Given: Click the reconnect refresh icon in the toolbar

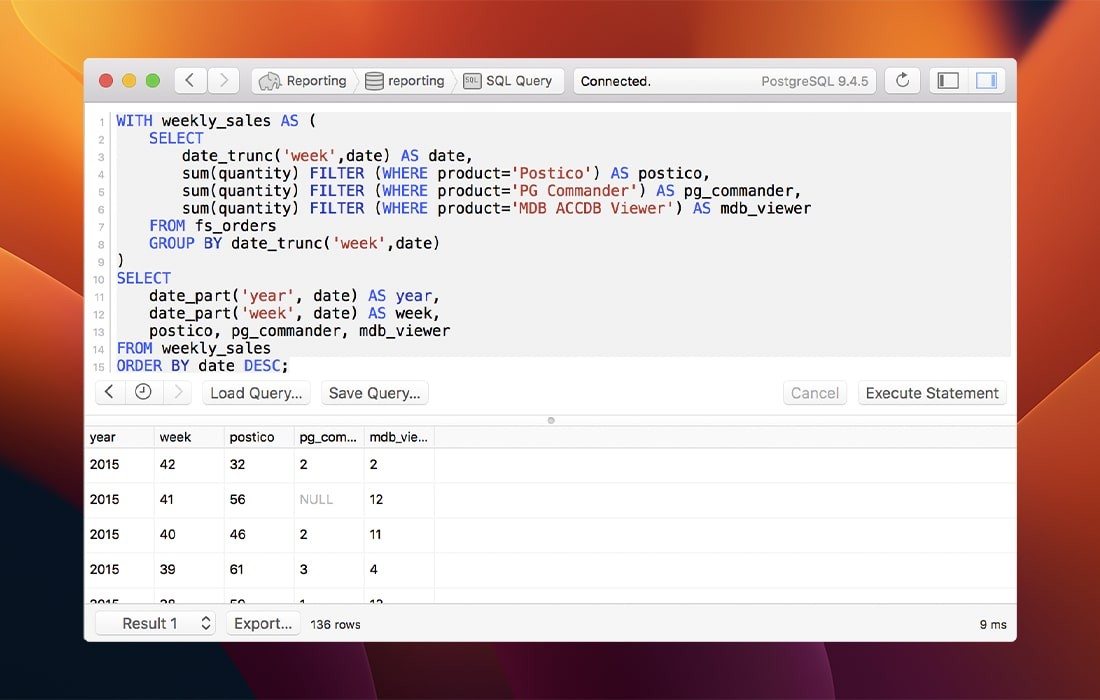Looking at the screenshot, I should point(902,80).
